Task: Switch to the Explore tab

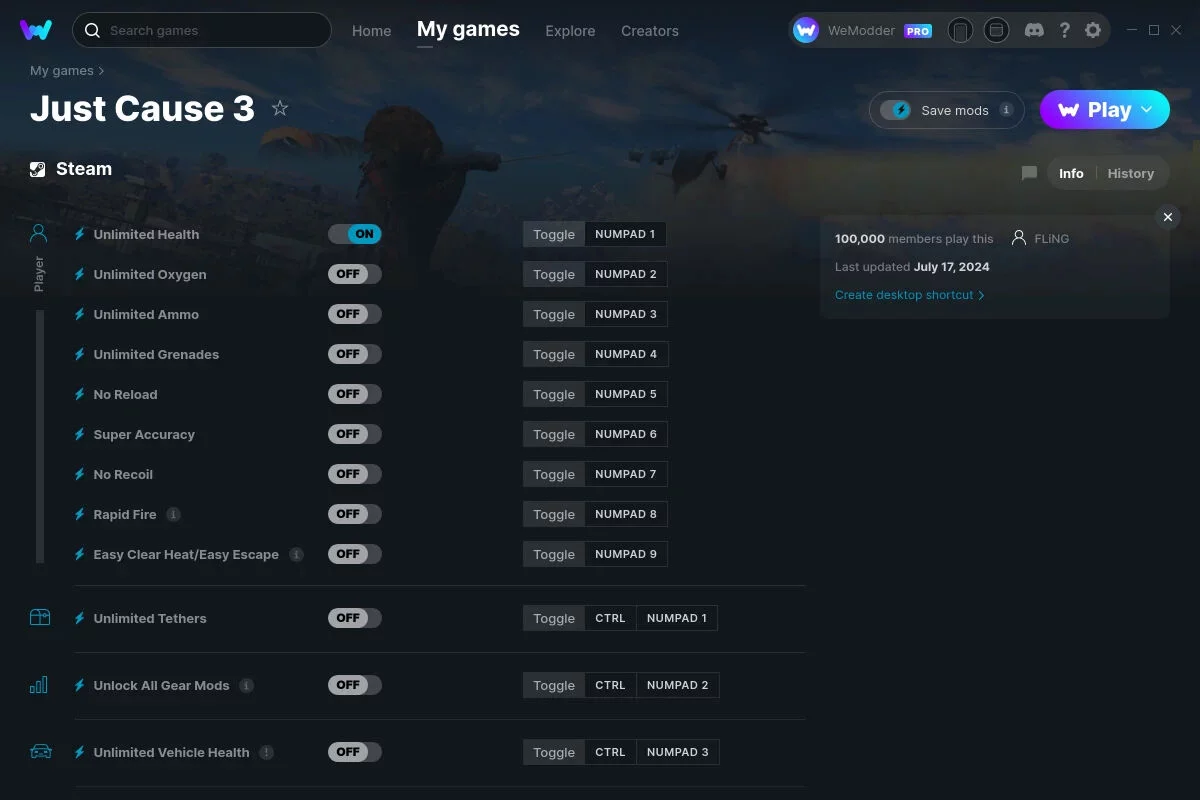Action: (x=570, y=31)
